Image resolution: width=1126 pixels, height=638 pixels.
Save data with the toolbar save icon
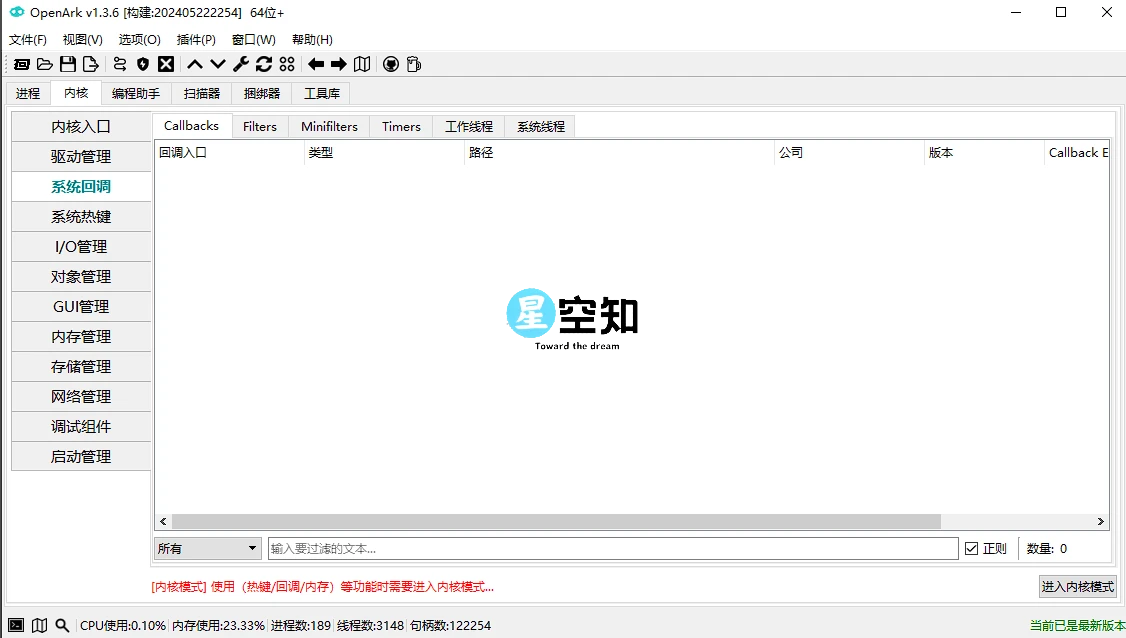tap(67, 64)
